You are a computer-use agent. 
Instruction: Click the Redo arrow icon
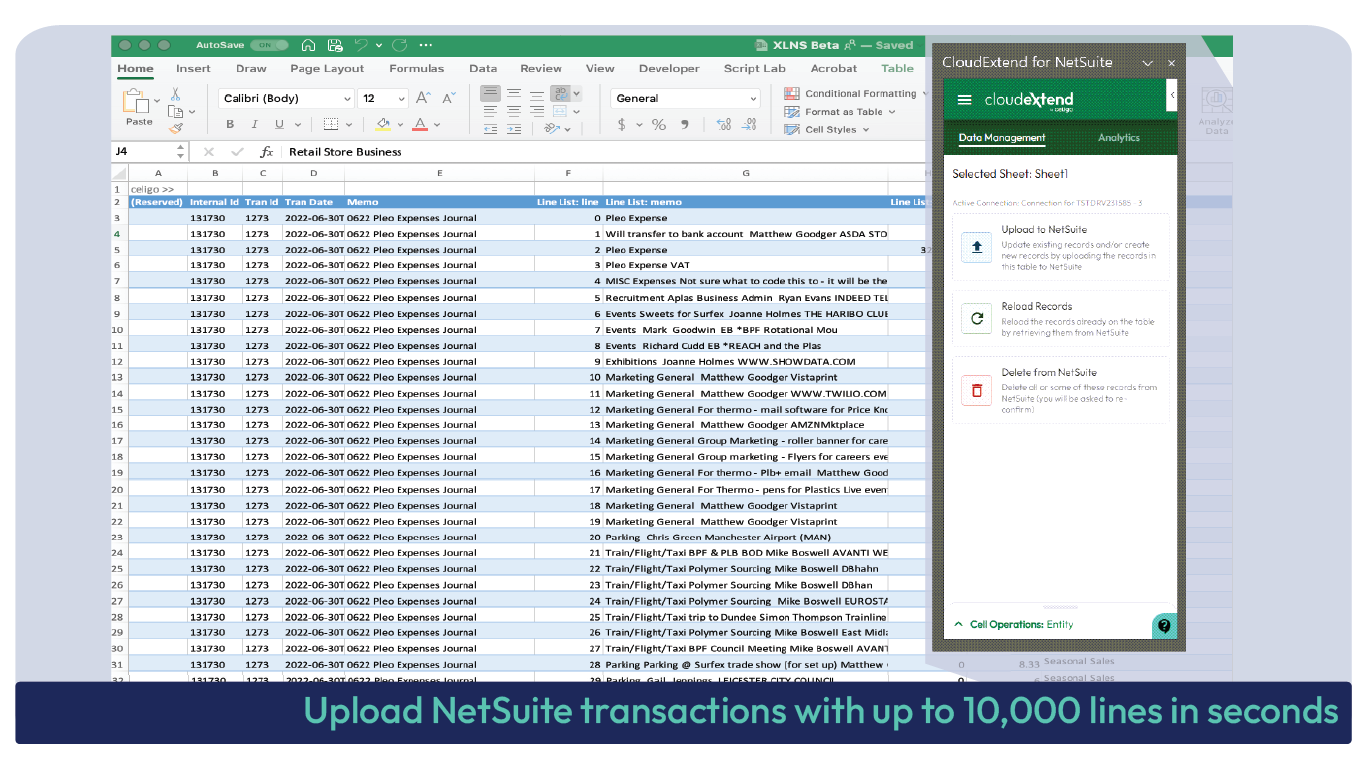coord(400,45)
